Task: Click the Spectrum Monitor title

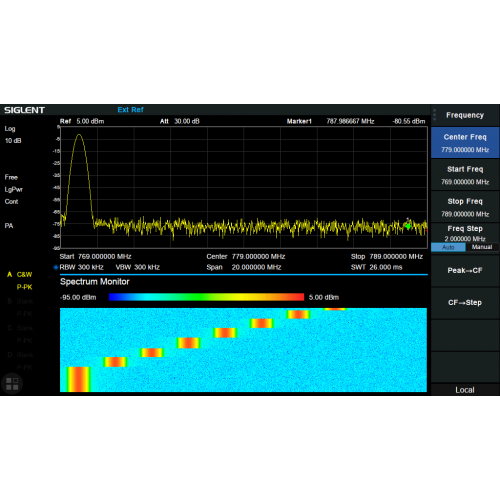Action: click(x=95, y=282)
